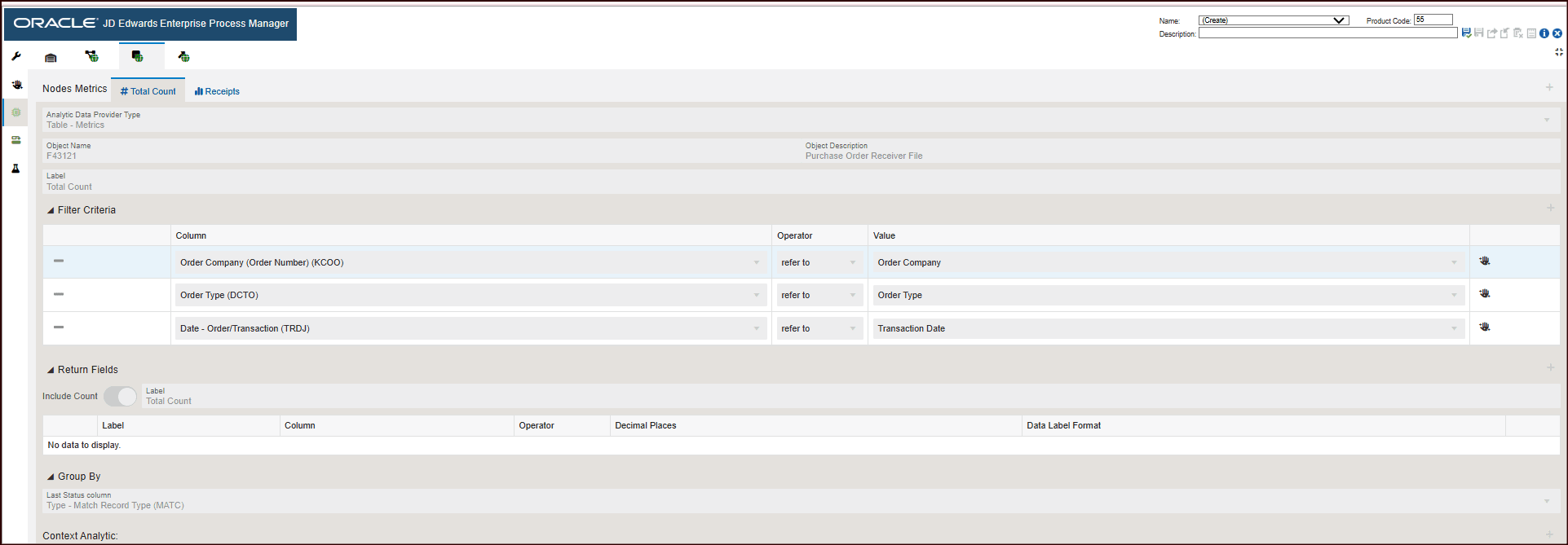Add a filter row with Filter Criteria plus

(x=1551, y=208)
